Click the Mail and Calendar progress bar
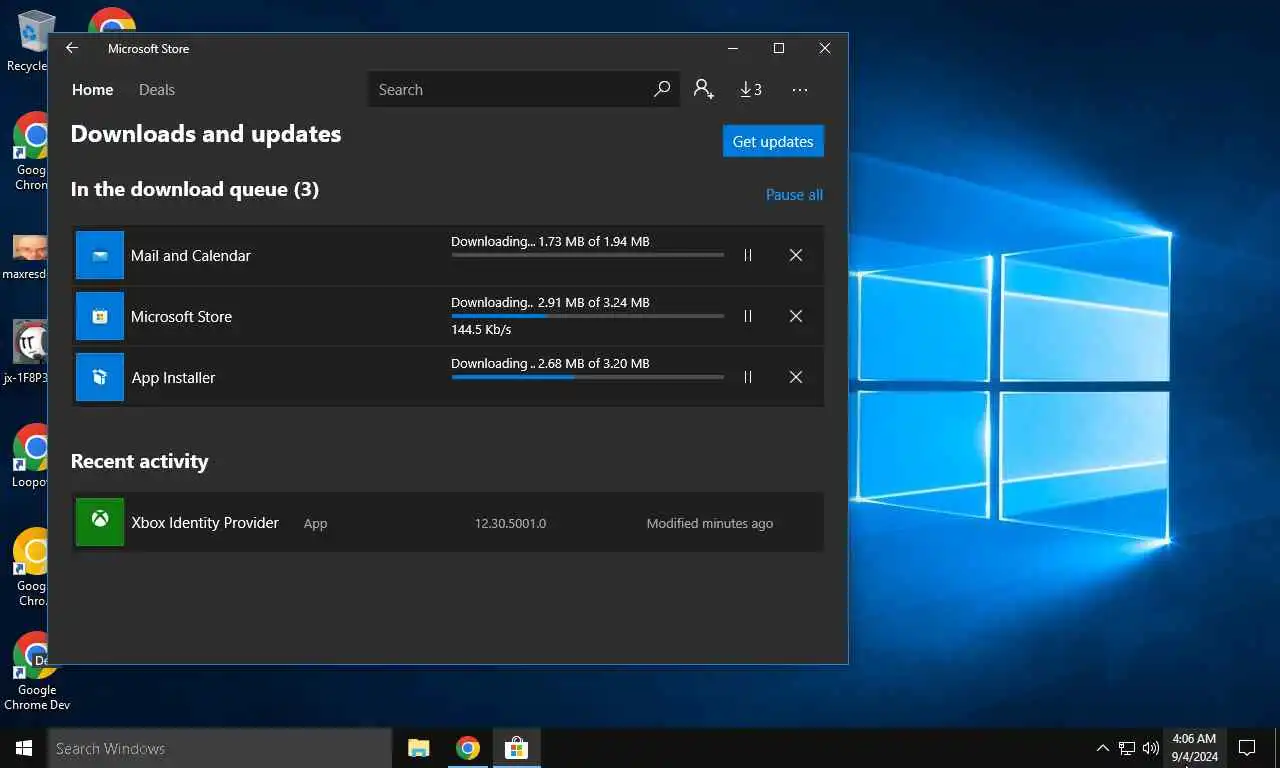 [588, 255]
